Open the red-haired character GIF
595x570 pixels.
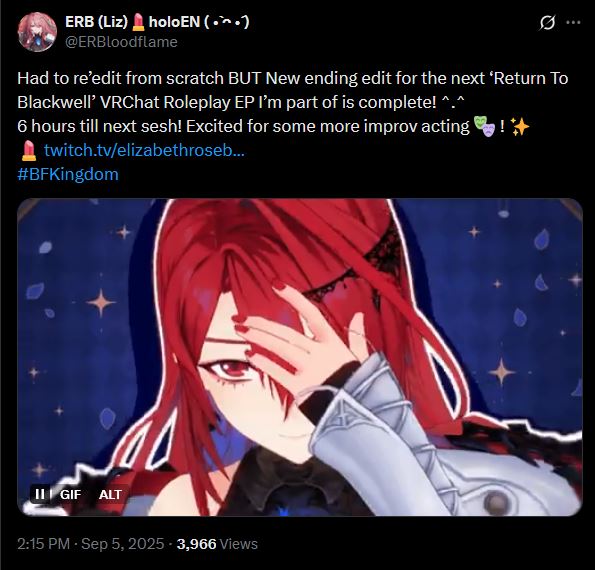point(300,357)
